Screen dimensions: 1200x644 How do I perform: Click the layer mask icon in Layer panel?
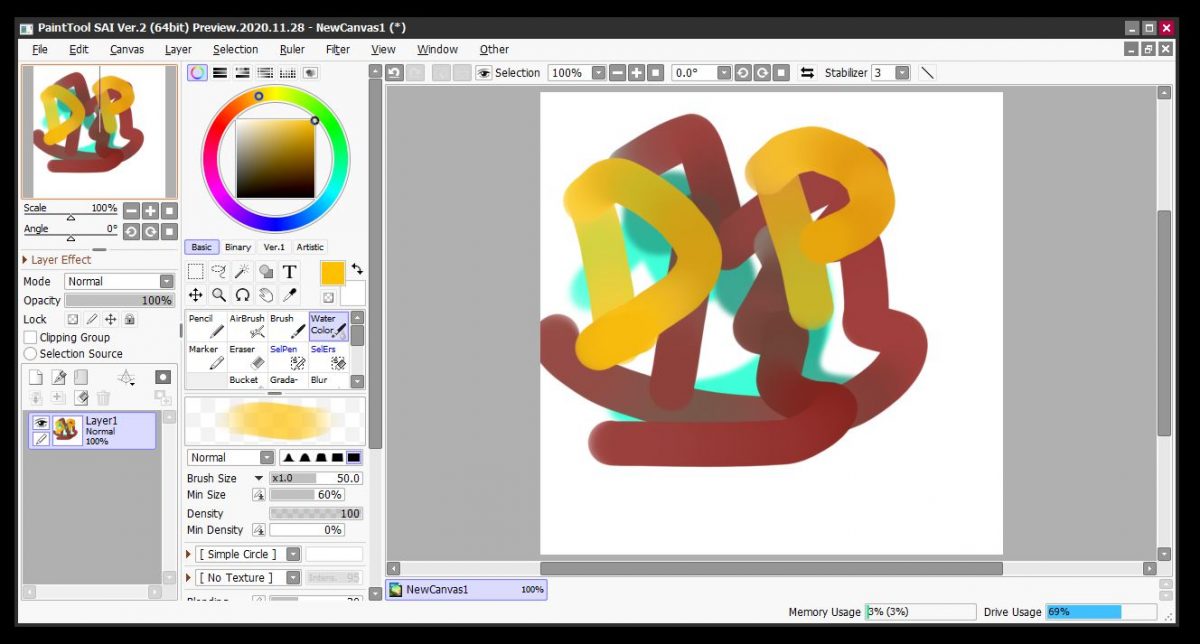[163, 377]
